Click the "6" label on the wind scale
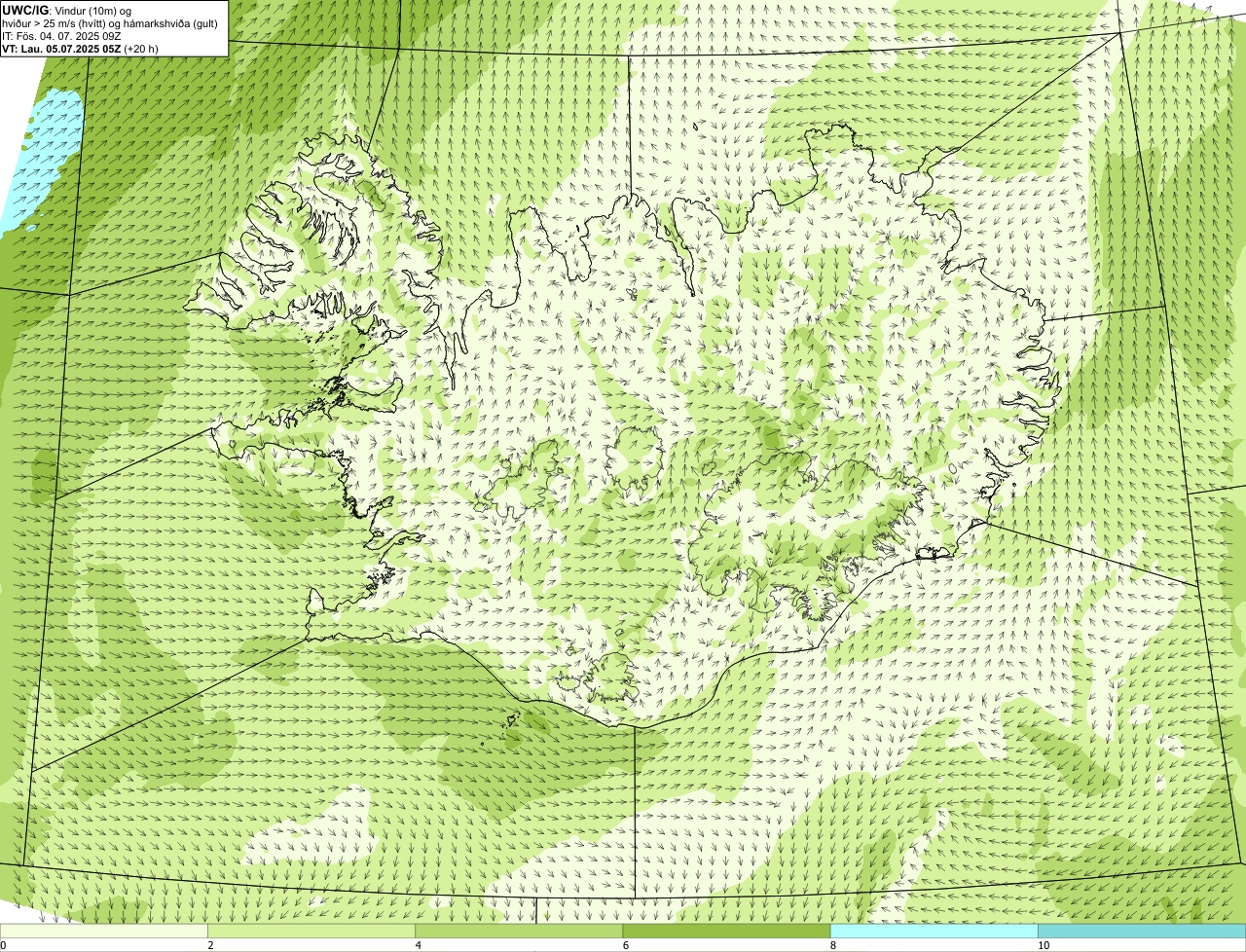 [625, 945]
